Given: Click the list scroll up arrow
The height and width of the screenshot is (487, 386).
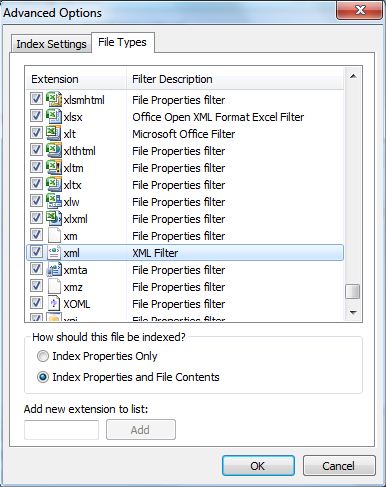Looking at the screenshot, I should point(353,76).
